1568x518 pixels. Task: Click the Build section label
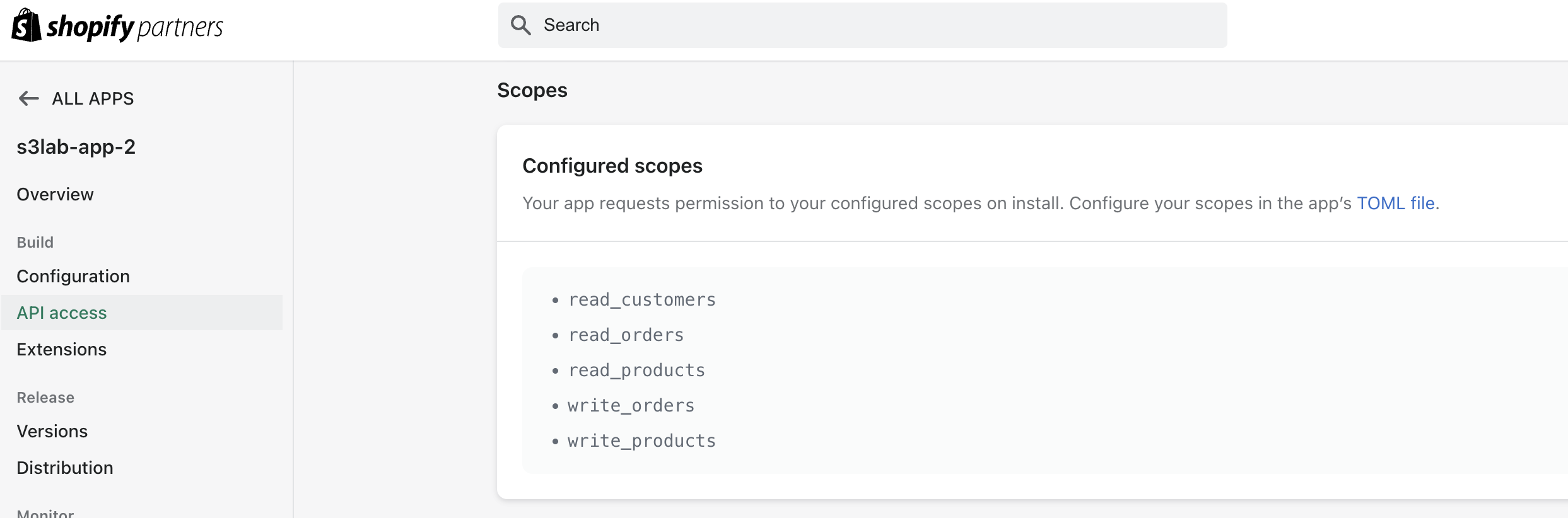pos(35,241)
